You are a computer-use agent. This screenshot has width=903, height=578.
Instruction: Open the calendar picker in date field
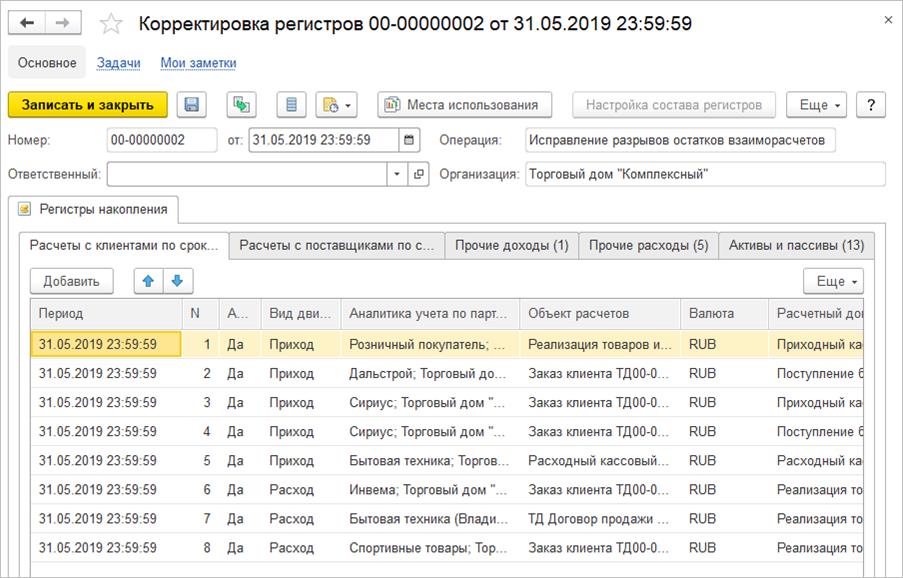pos(411,140)
